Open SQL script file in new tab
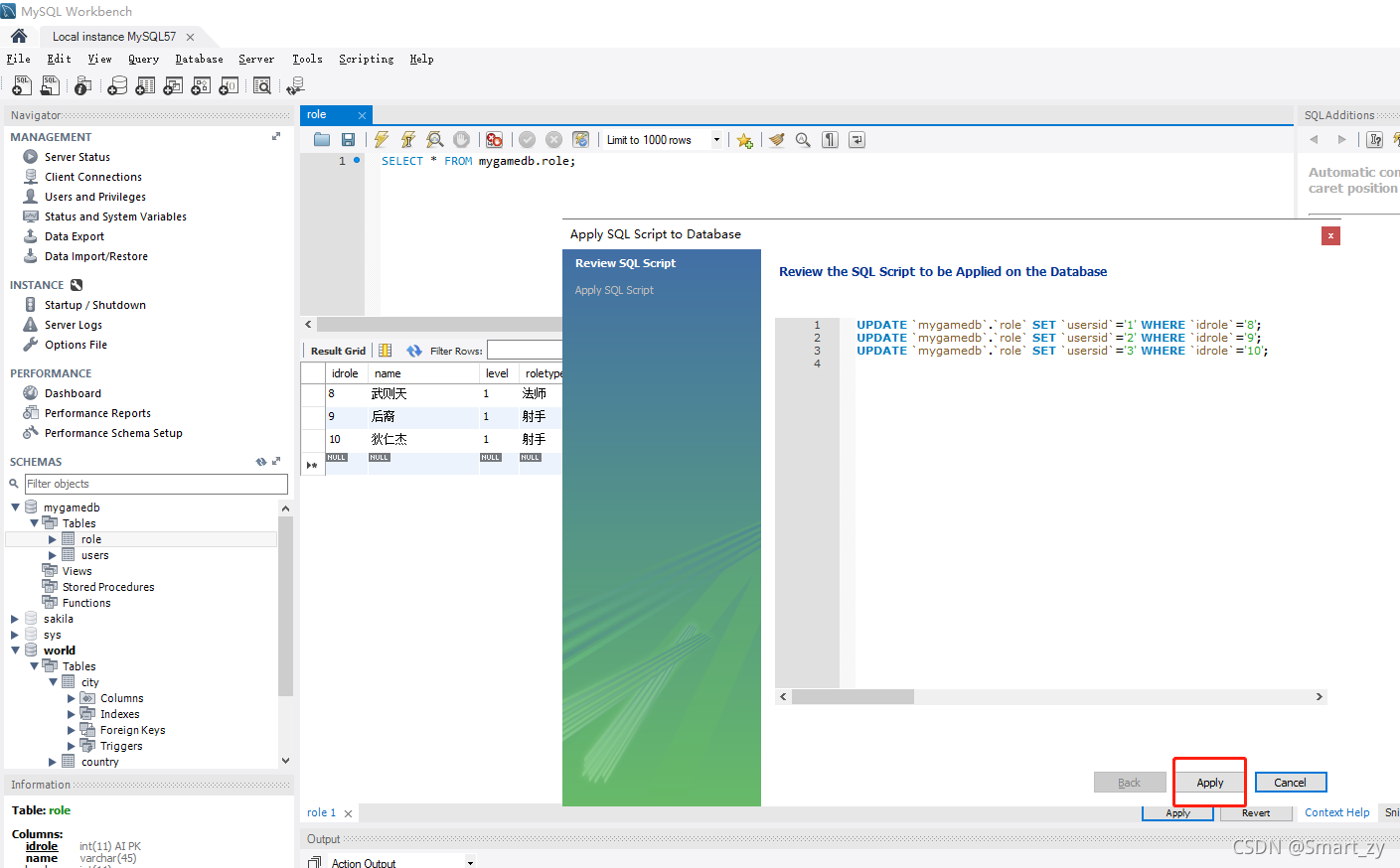 coord(50,86)
